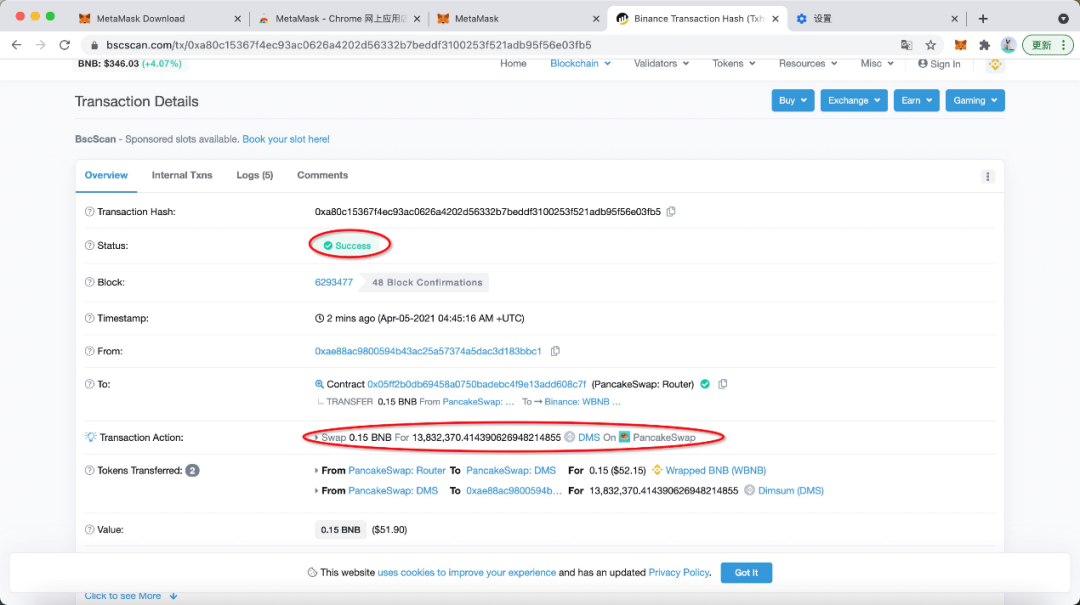Click the Binance logo icon in the navbar
Image resolution: width=1080 pixels, height=605 pixels.
coord(995,64)
